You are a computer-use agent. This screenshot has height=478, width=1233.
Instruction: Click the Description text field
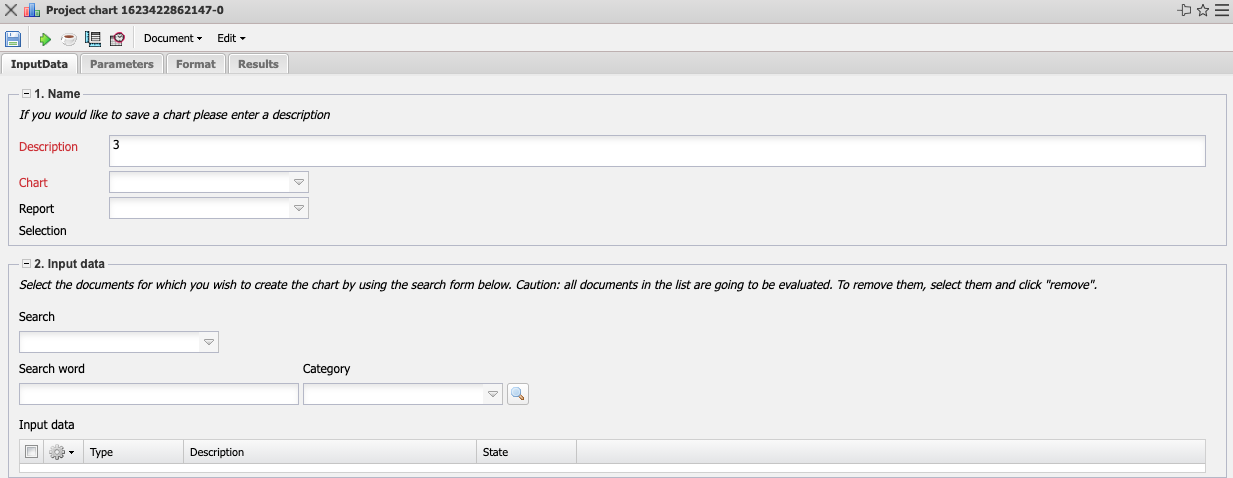tap(657, 150)
